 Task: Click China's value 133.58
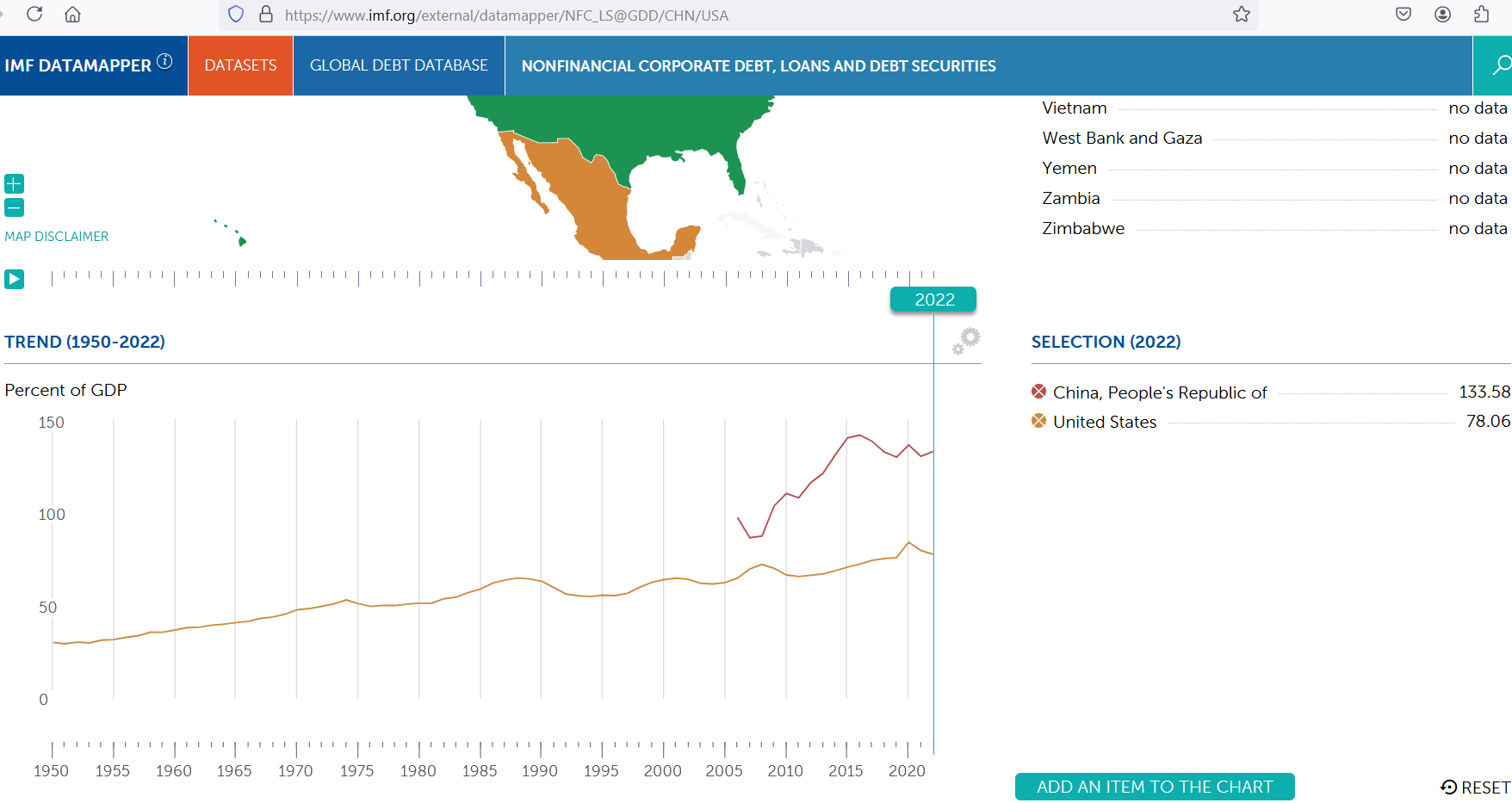coord(1484,392)
